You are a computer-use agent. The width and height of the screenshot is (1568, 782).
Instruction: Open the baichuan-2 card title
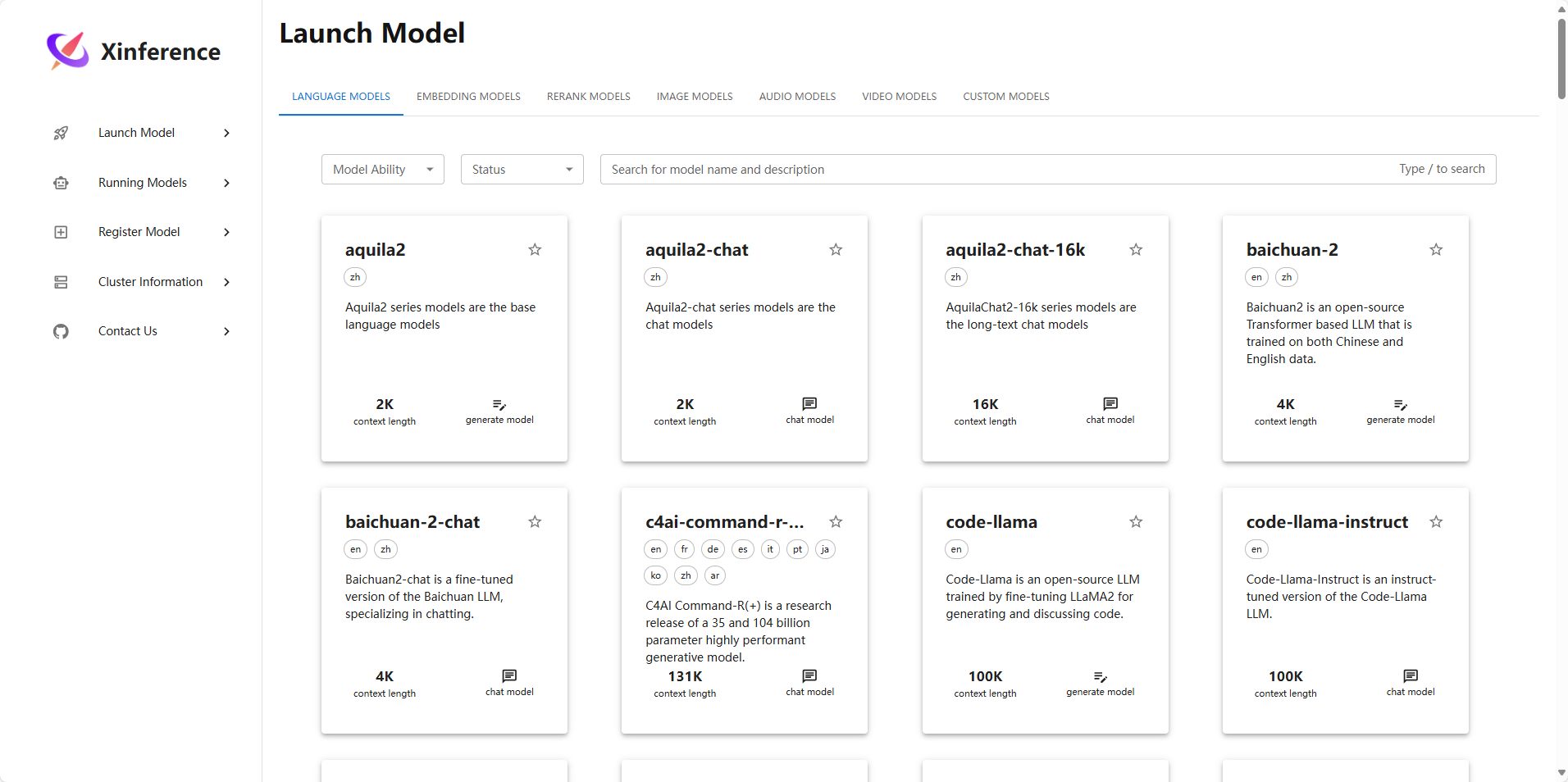(x=1292, y=250)
